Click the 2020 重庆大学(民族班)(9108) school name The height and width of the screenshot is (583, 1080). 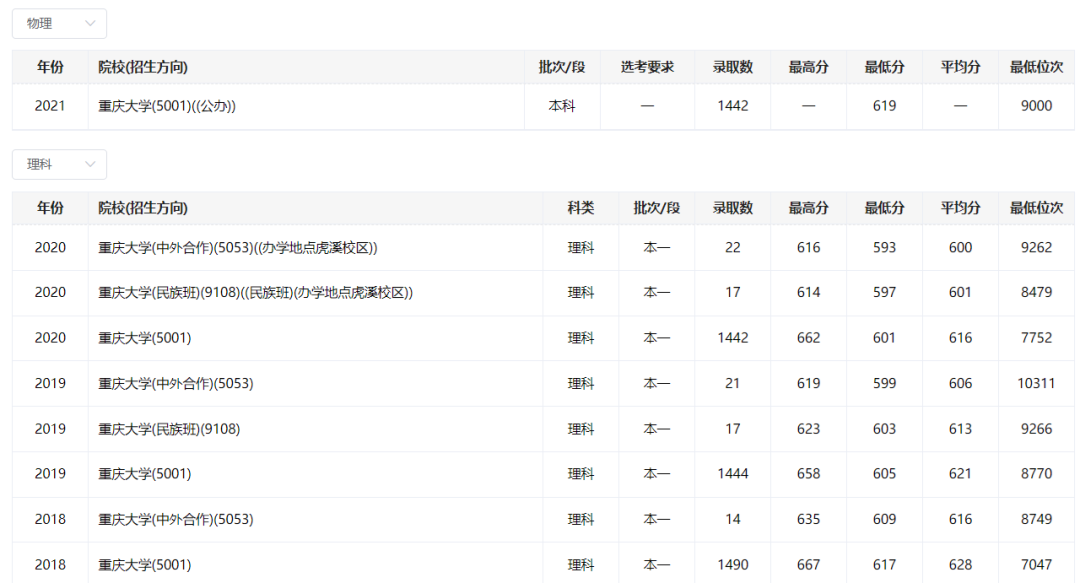pos(255,292)
